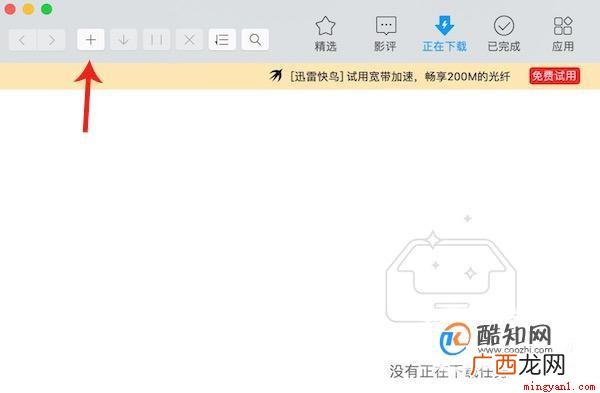Click the 免费试用 free trial button
This screenshot has width=600, height=393.
[x=554, y=76]
